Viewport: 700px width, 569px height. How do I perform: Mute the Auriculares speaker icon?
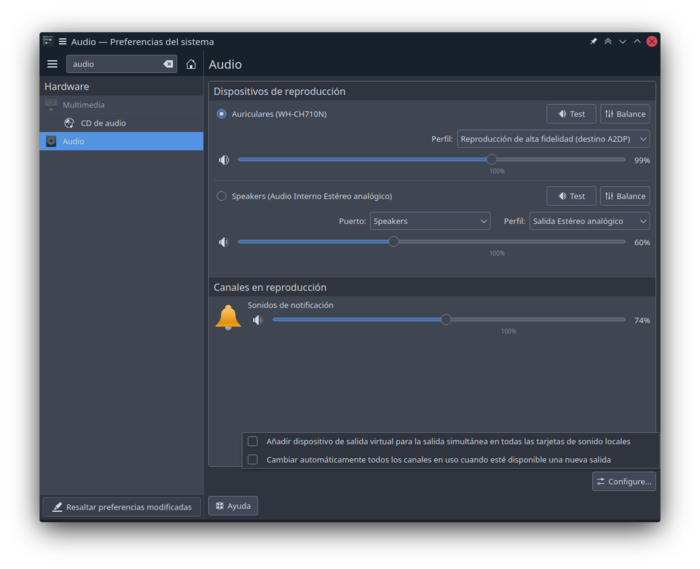(224, 160)
